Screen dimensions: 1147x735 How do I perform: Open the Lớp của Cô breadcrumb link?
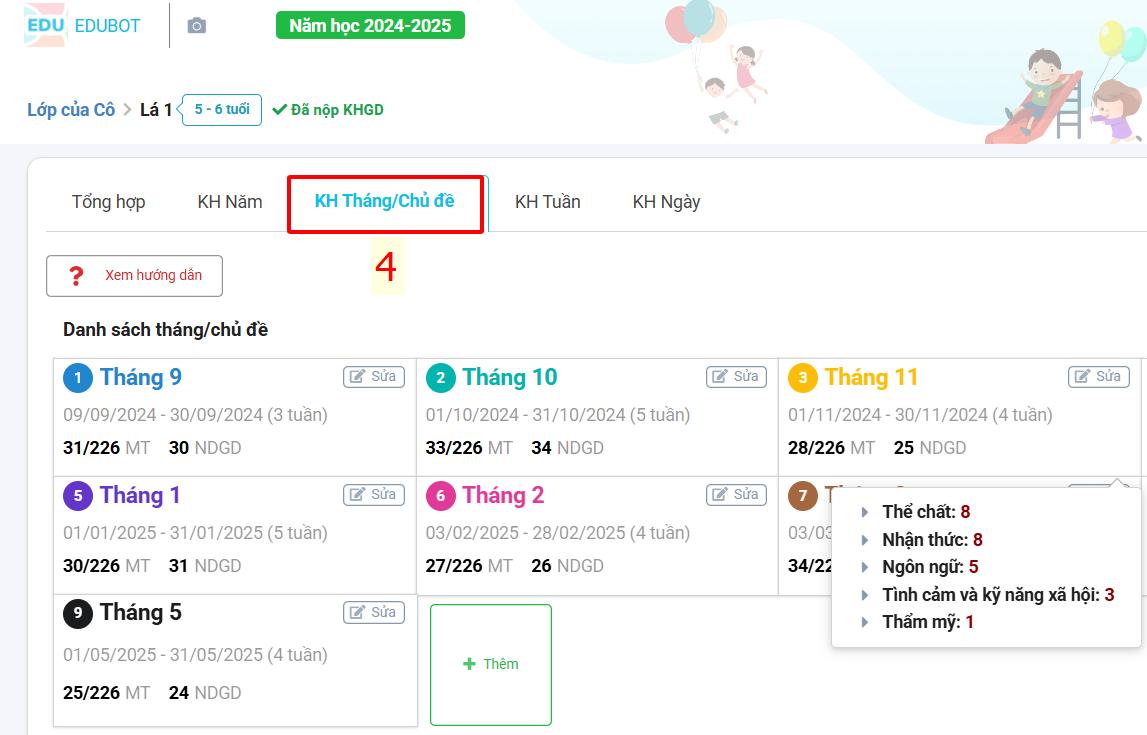pyautogui.click(x=71, y=110)
